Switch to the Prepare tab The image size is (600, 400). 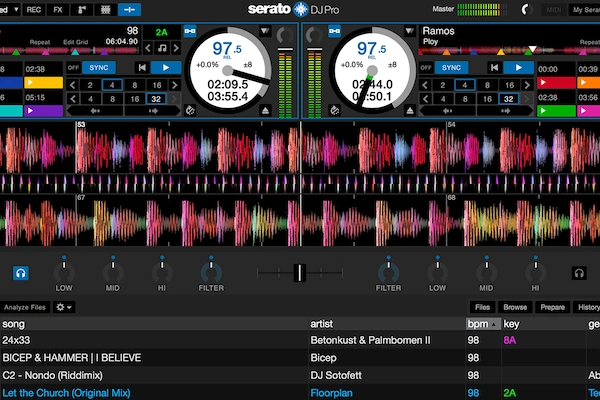pyautogui.click(x=553, y=307)
